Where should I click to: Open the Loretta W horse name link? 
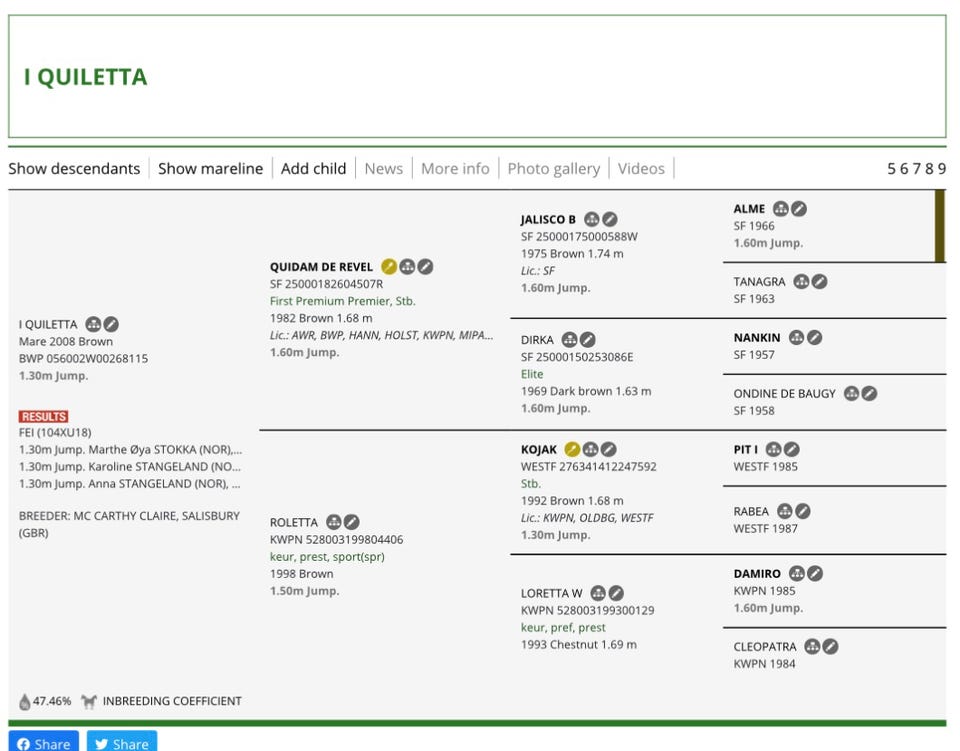tap(552, 593)
